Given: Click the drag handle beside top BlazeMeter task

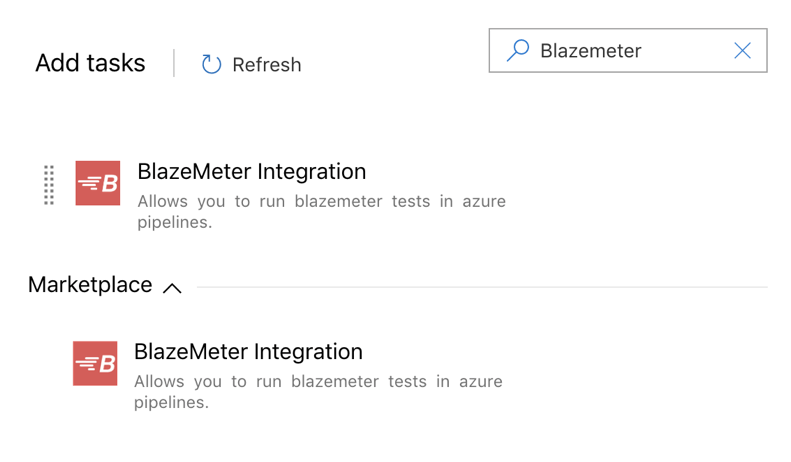Looking at the screenshot, I should point(49,185).
